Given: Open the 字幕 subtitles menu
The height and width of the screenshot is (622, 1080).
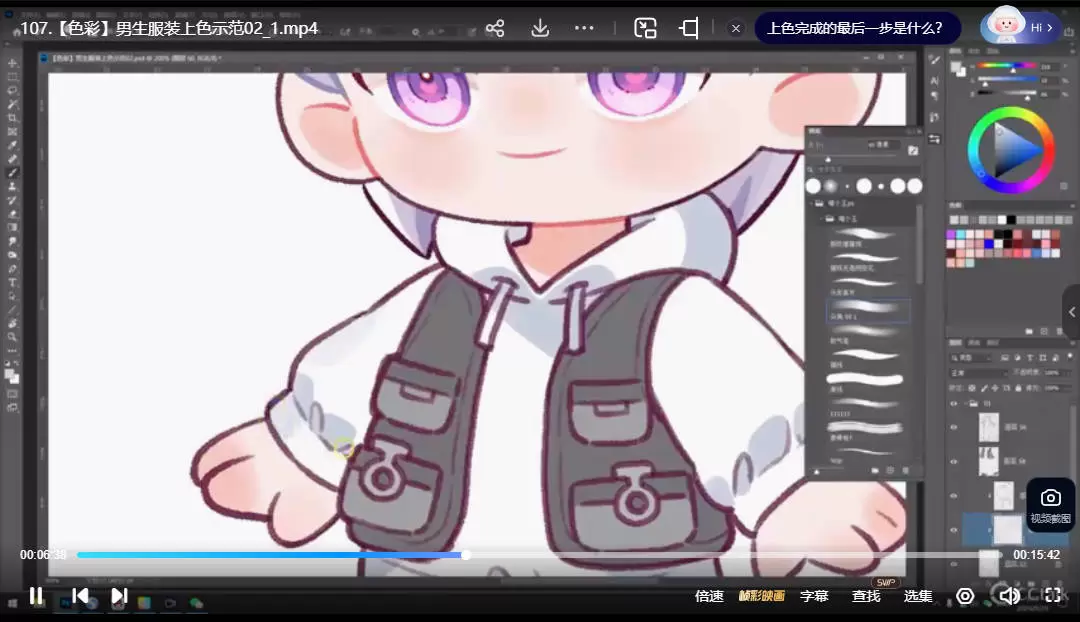Looking at the screenshot, I should tap(814, 596).
